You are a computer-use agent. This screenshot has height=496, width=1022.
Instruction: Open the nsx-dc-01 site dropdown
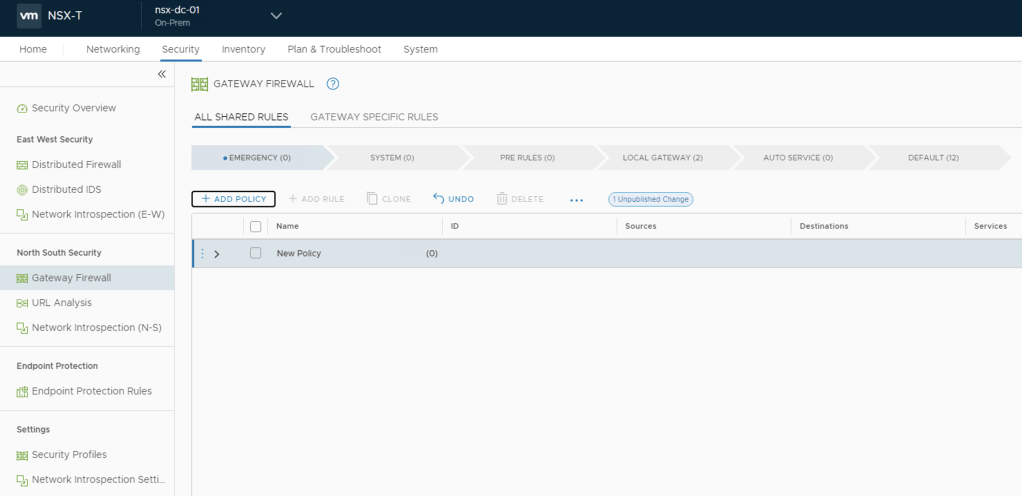point(276,16)
